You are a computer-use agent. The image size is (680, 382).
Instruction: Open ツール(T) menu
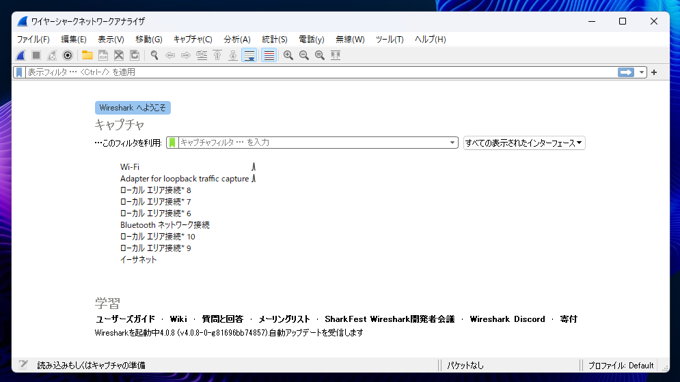[389, 39]
